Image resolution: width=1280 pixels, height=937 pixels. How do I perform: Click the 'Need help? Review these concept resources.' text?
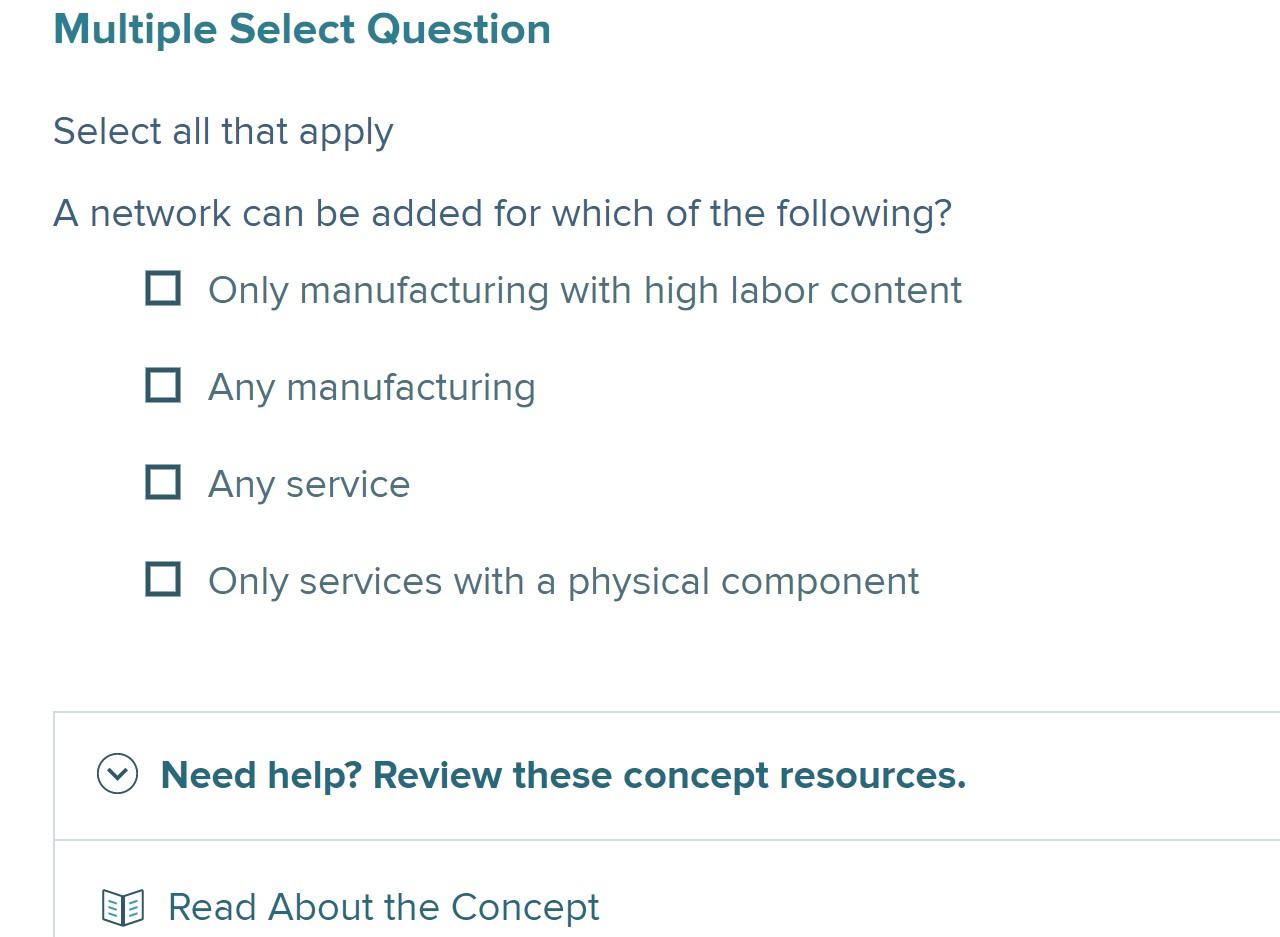point(565,774)
